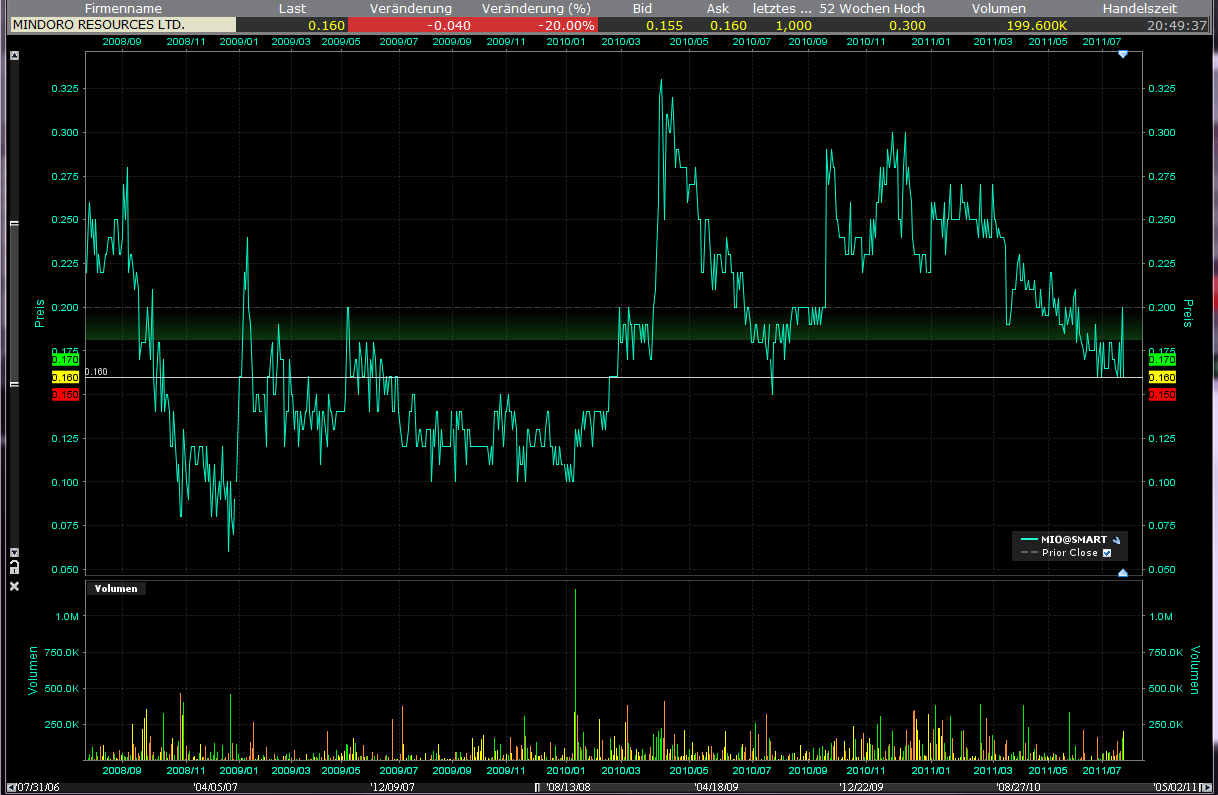Image resolution: width=1218 pixels, height=795 pixels.
Task: Click the horizontal timeline scrollbar handle at '08/13/08
Action: click(538, 787)
